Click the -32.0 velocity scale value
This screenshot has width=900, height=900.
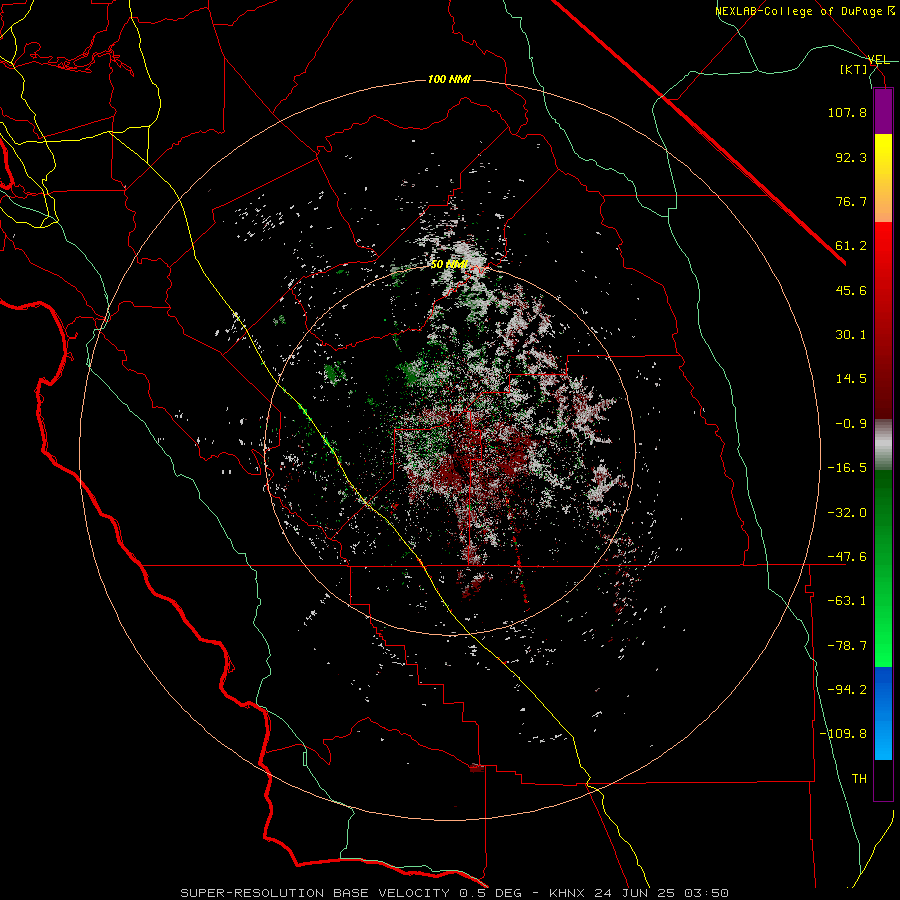(847, 513)
